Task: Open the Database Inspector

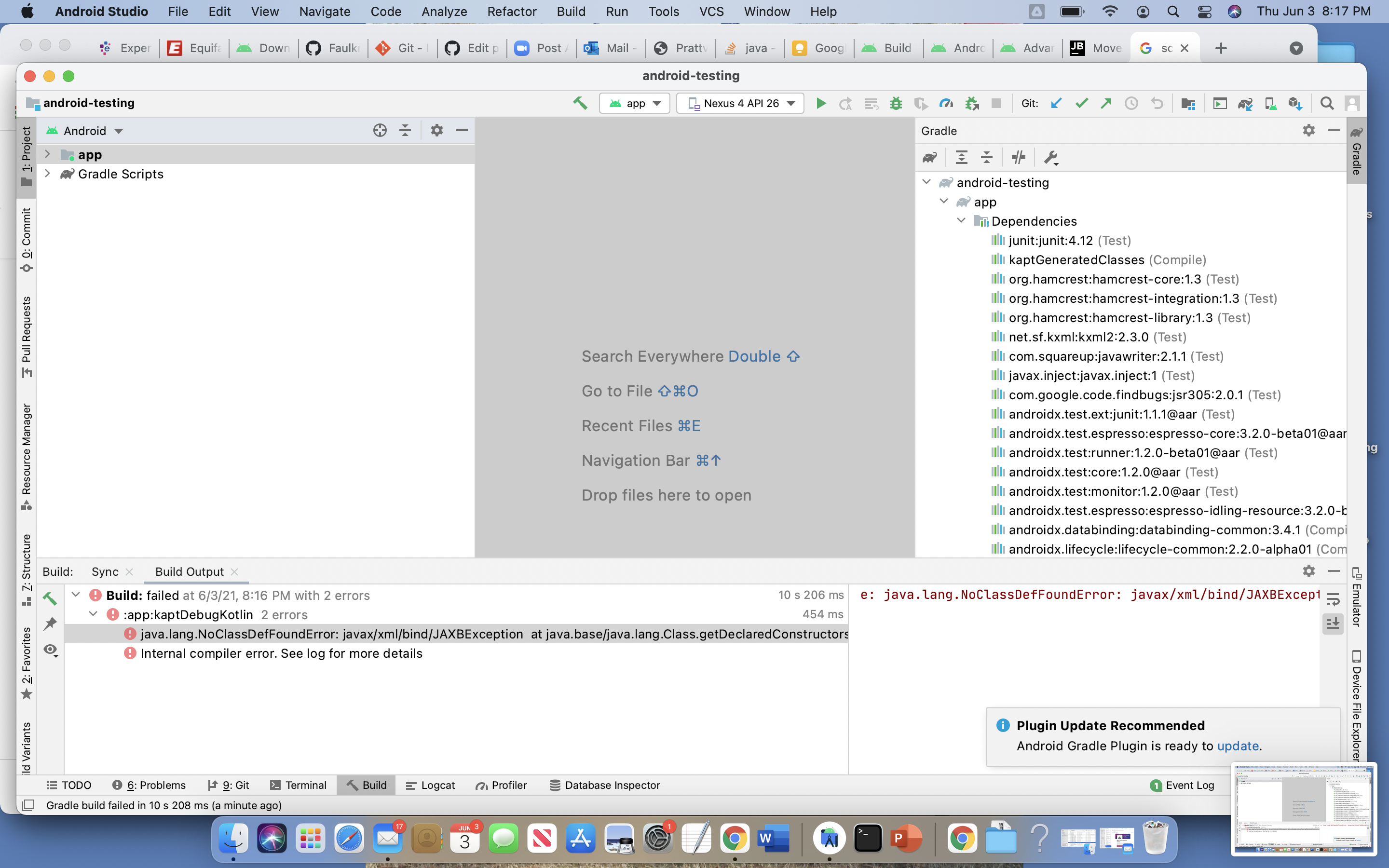Action: click(x=605, y=786)
